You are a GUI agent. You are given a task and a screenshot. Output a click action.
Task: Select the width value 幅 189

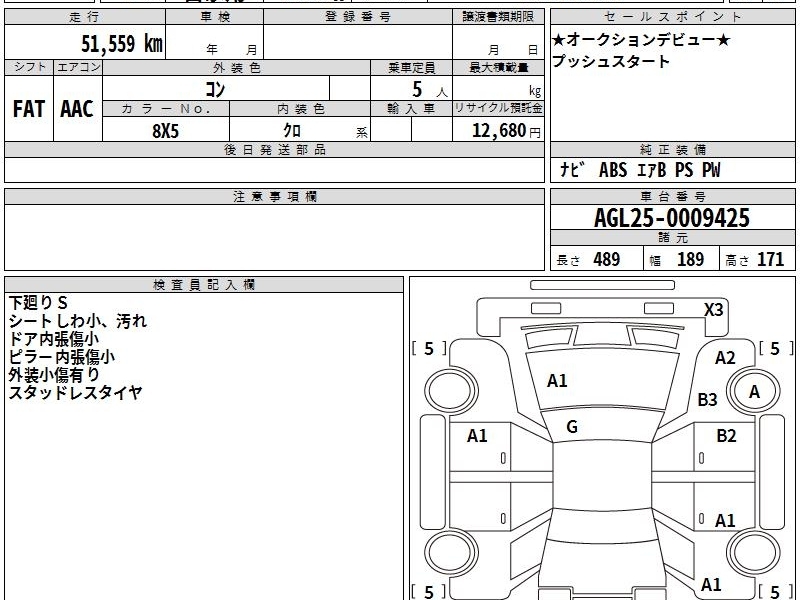click(x=677, y=260)
